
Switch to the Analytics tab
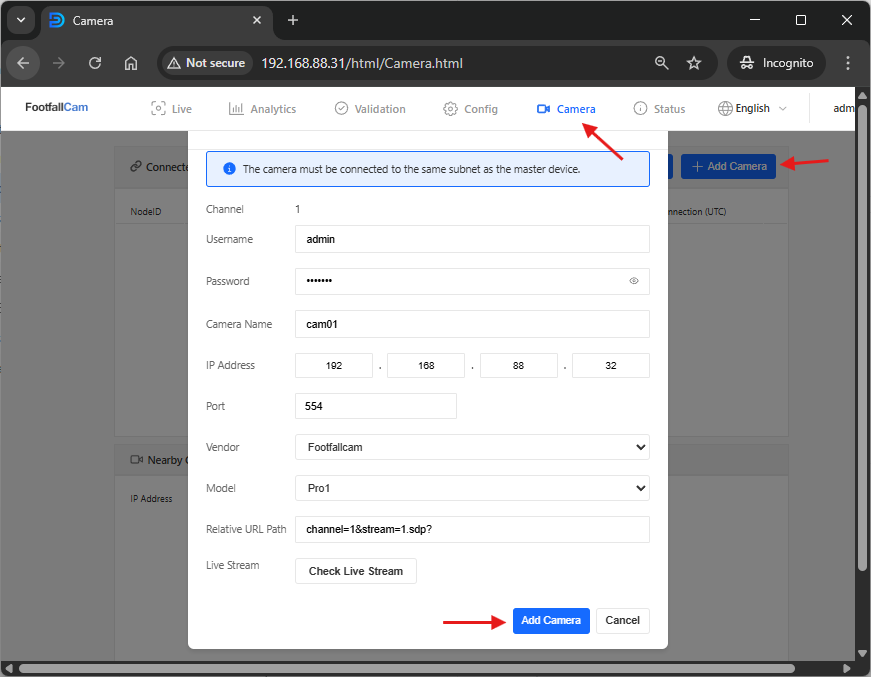pyautogui.click(x=262, y=109)
